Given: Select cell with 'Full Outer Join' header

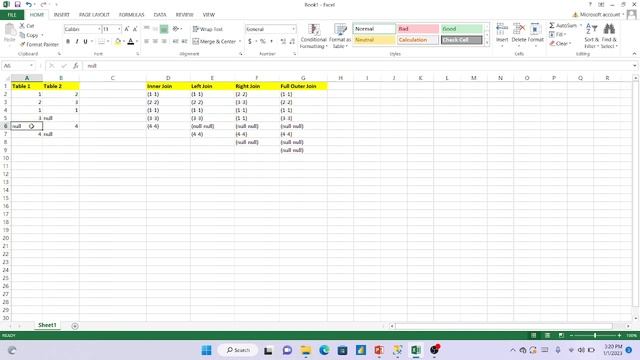Looking at the screenshot, I should click(x=303, y=86).
